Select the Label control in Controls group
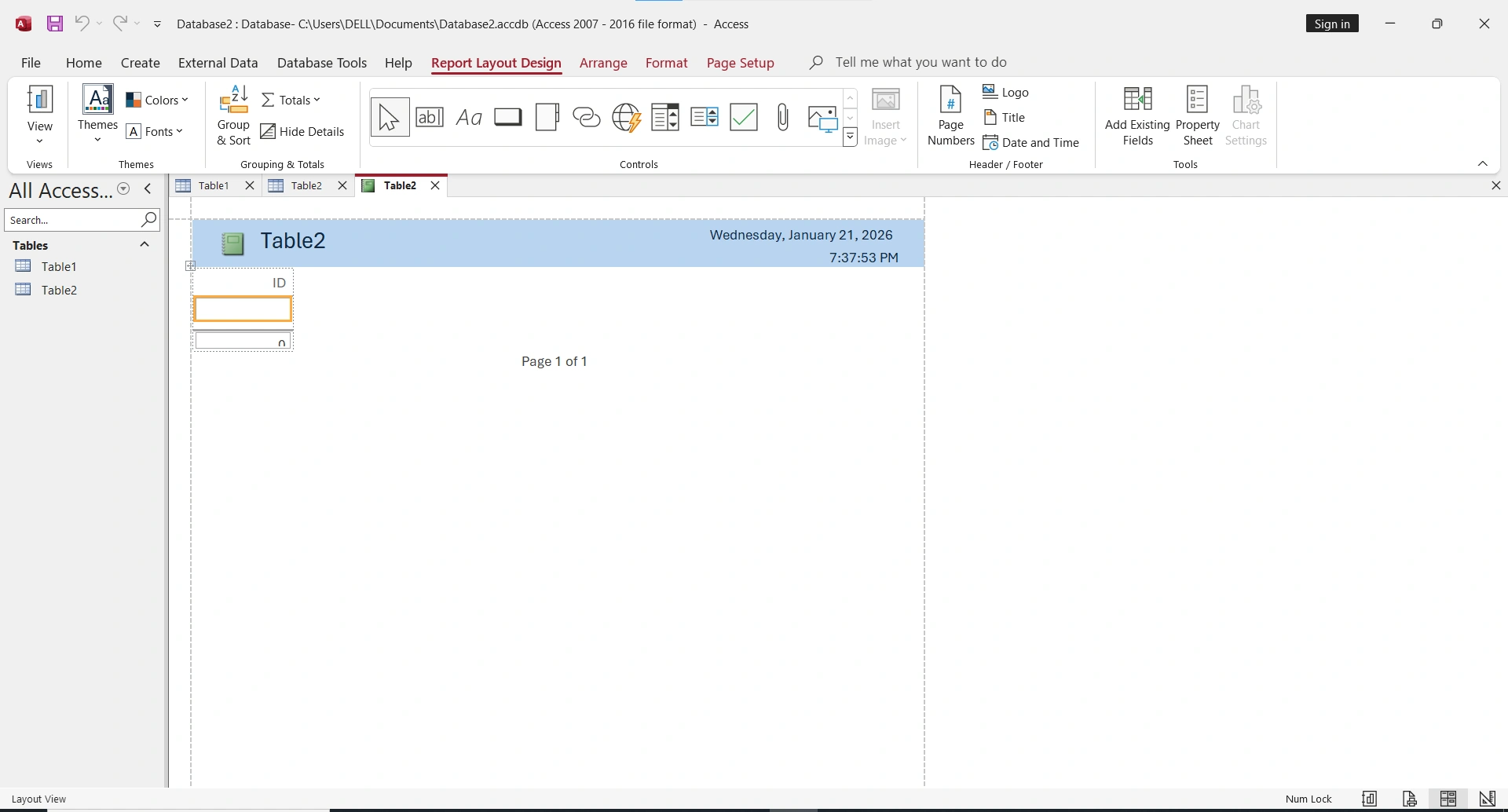This screenshot has height=812, width=1508. click(x=469, y=116)
